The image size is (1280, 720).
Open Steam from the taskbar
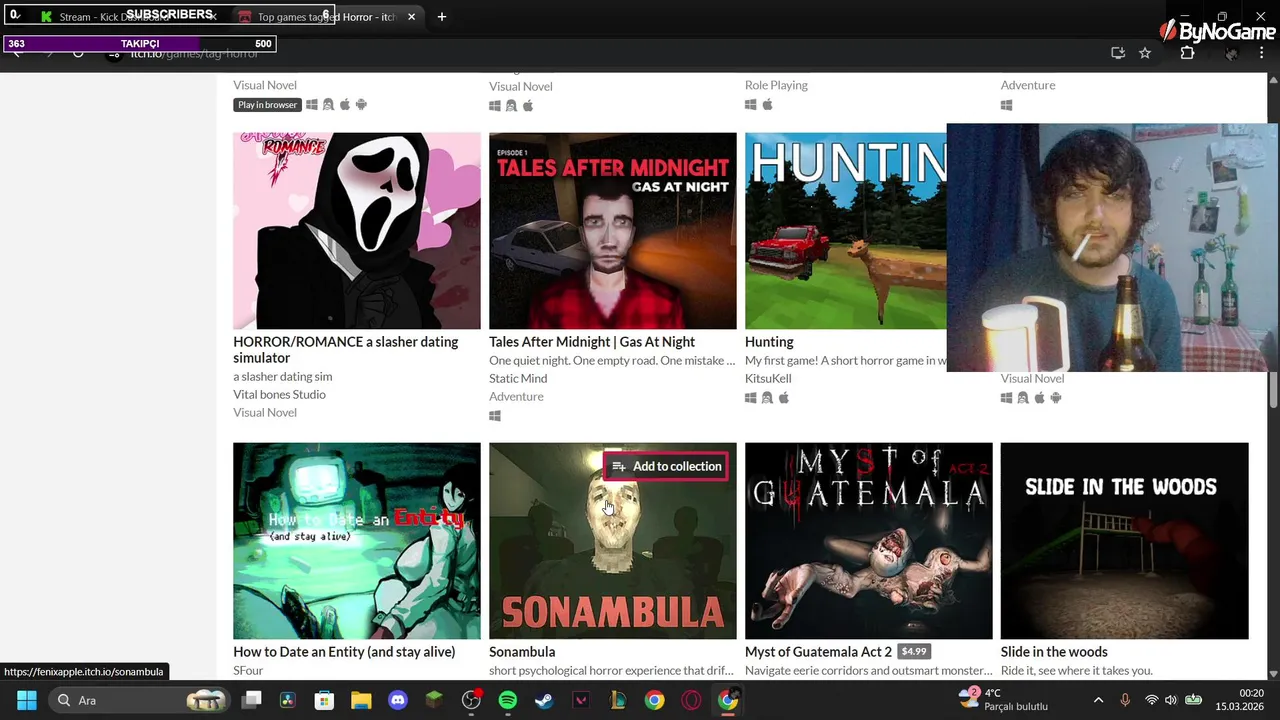[543, 700]
